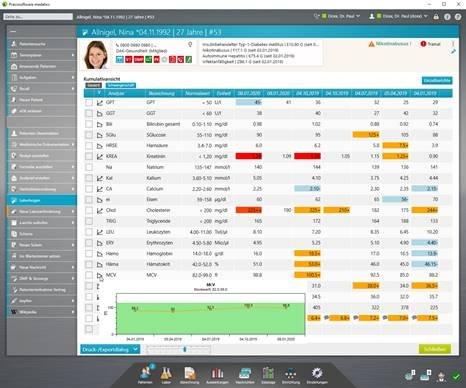
Task: Open the Labor flask icon in the dock
Action: [166, 374]
